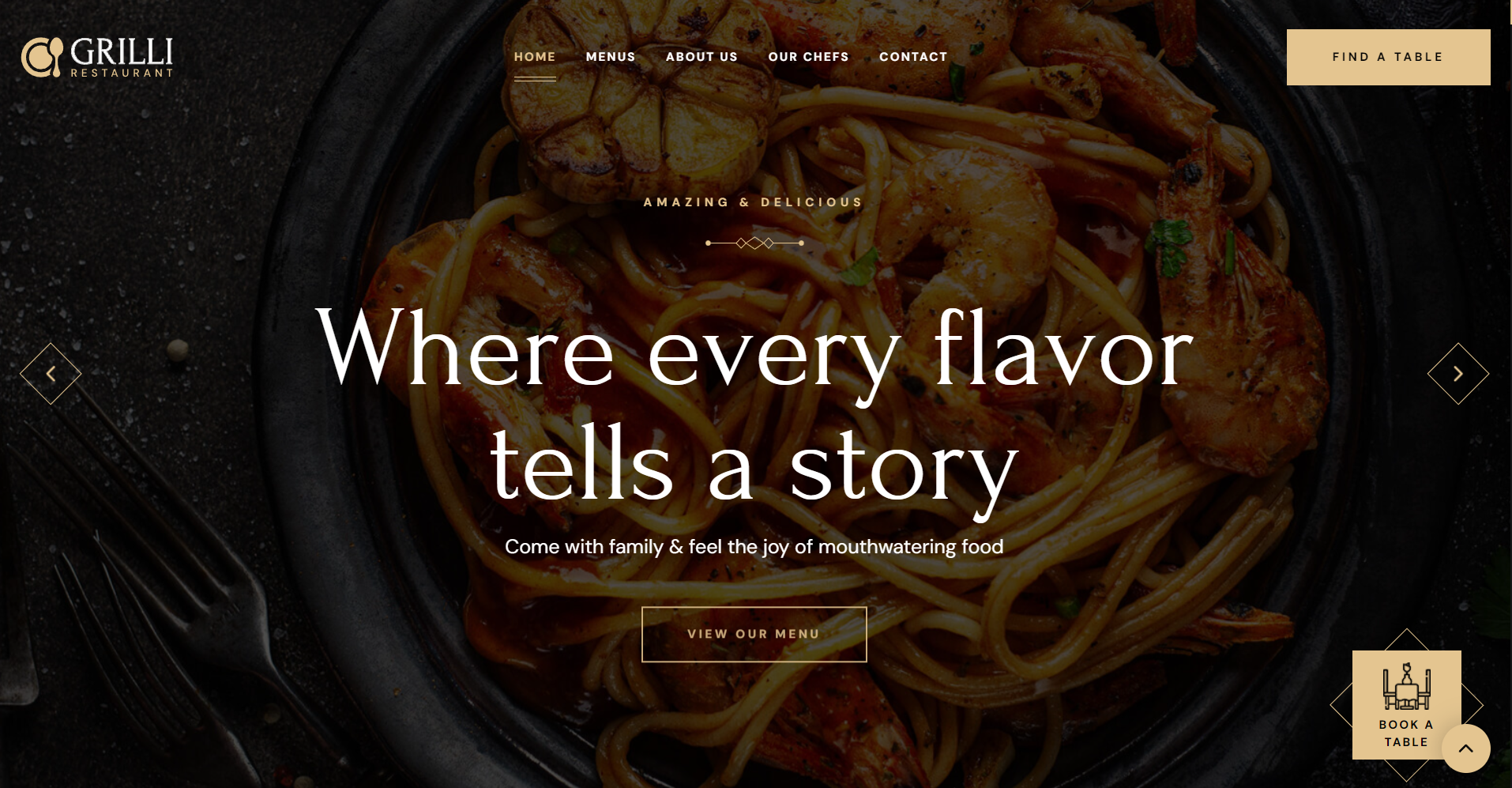This screenshot has width=1512, height=788.
Task: Advance to the next hero slide
Action: click(x=1458, y=374)
